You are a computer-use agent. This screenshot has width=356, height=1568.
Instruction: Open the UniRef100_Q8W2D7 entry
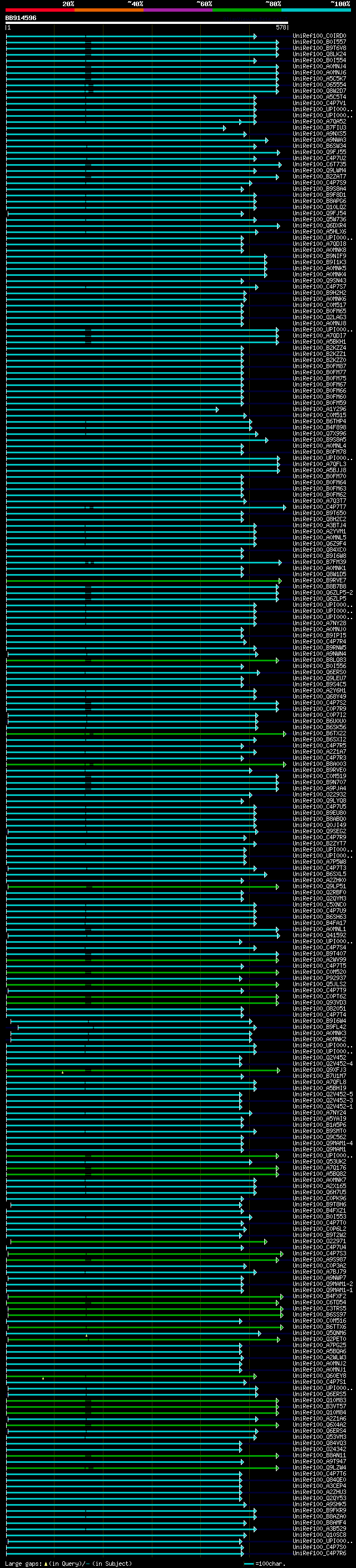point(319,91)
